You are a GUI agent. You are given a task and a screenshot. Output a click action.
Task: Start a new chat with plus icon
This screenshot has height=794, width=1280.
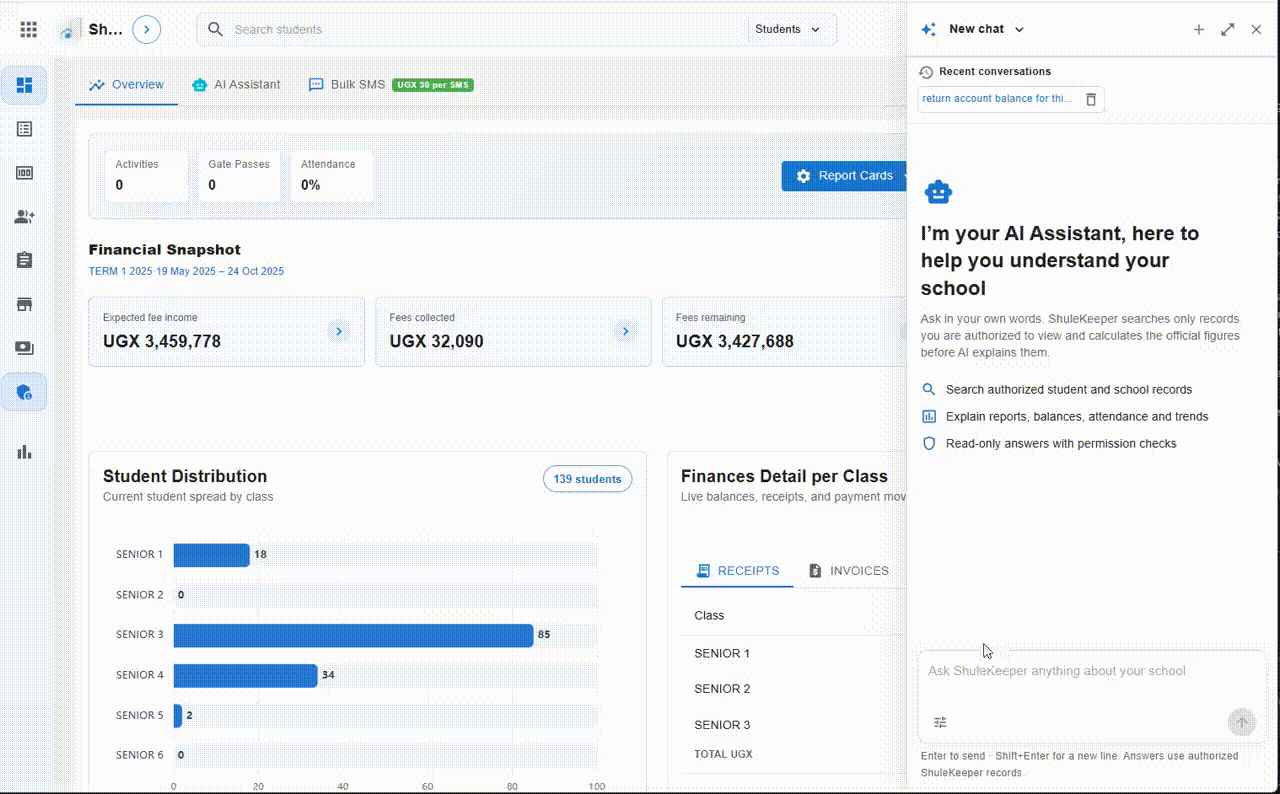point(1199,29)
